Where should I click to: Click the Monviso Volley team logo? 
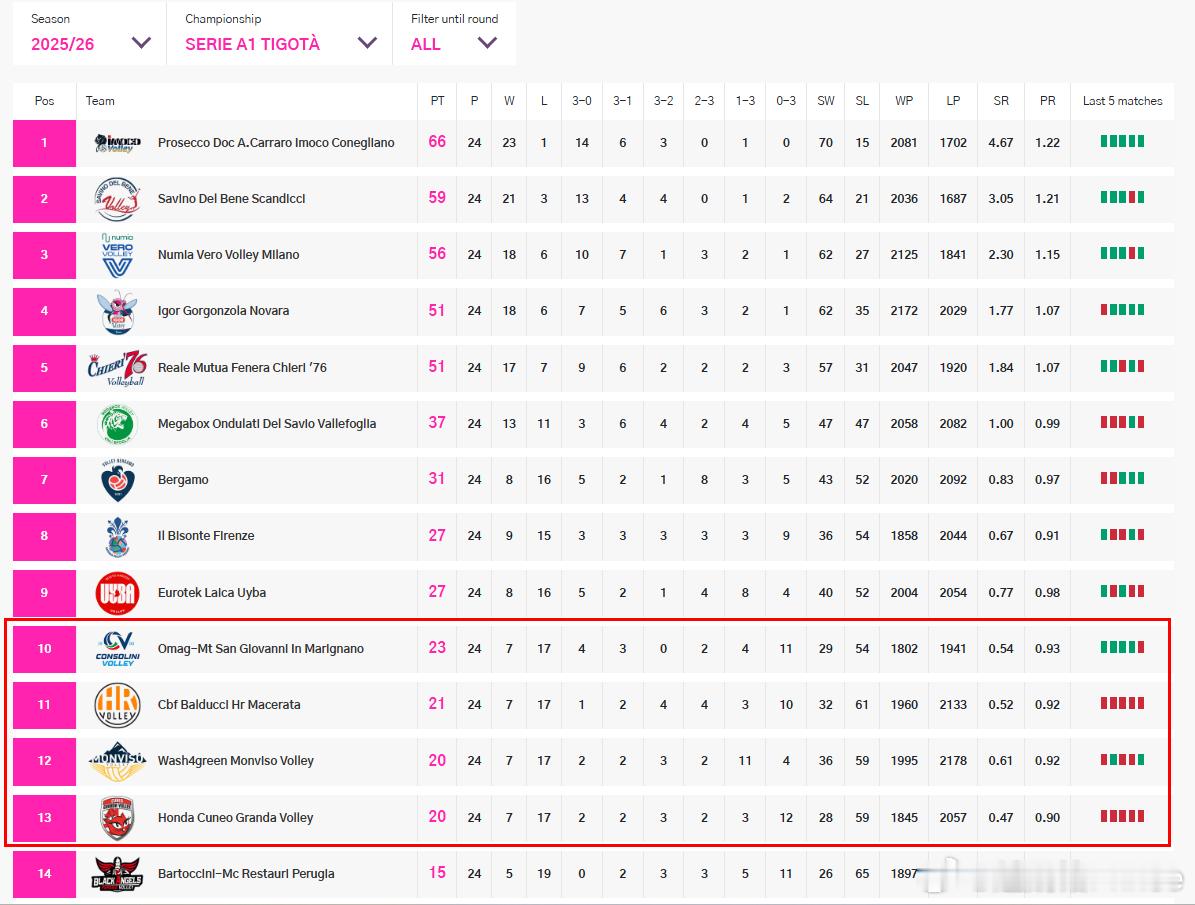(x=117, y=761)
